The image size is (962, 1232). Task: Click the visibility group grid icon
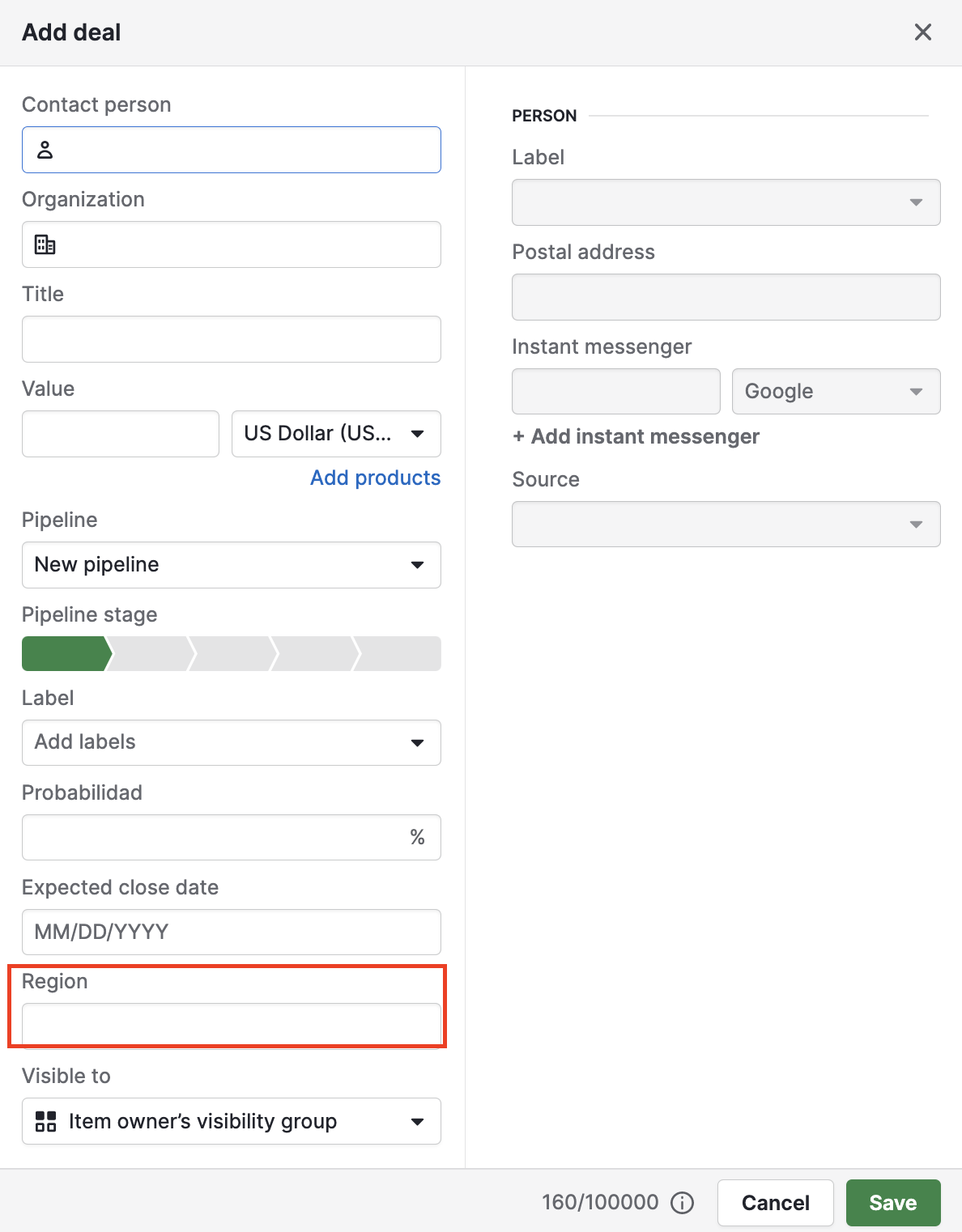tap(45, 1121)
